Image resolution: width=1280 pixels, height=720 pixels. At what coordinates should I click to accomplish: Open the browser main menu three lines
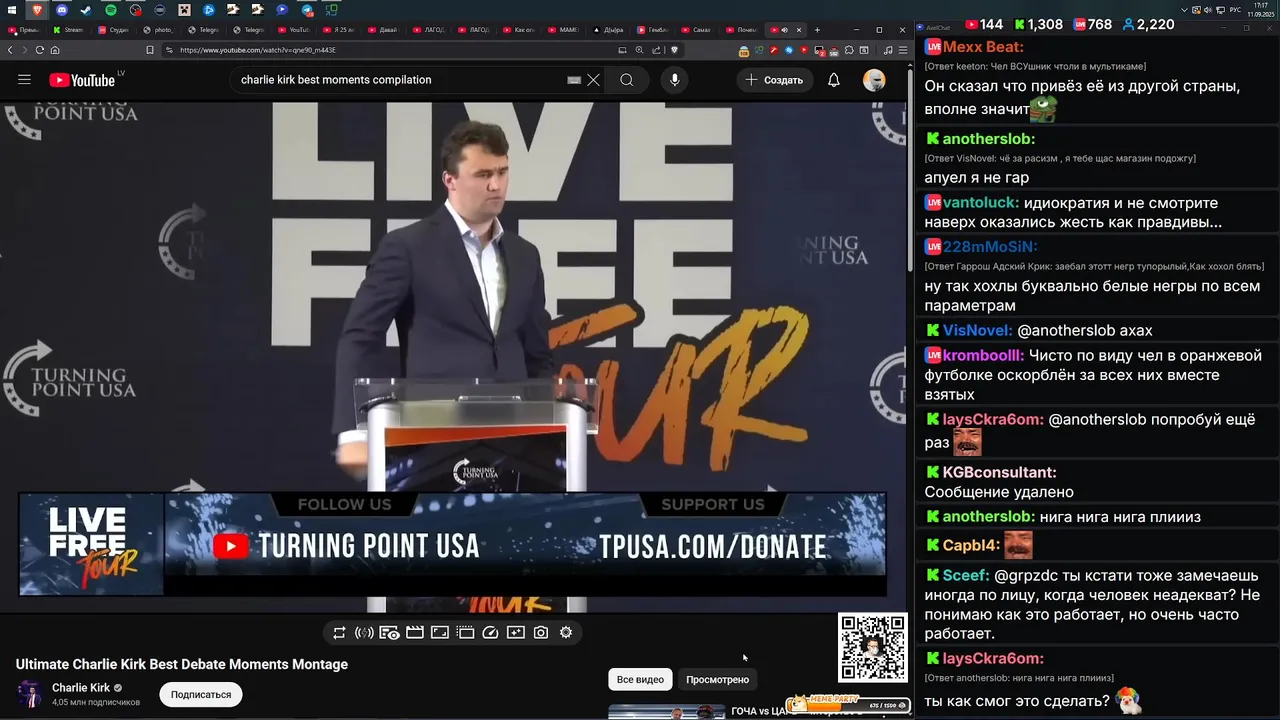[x=902, y=50]
